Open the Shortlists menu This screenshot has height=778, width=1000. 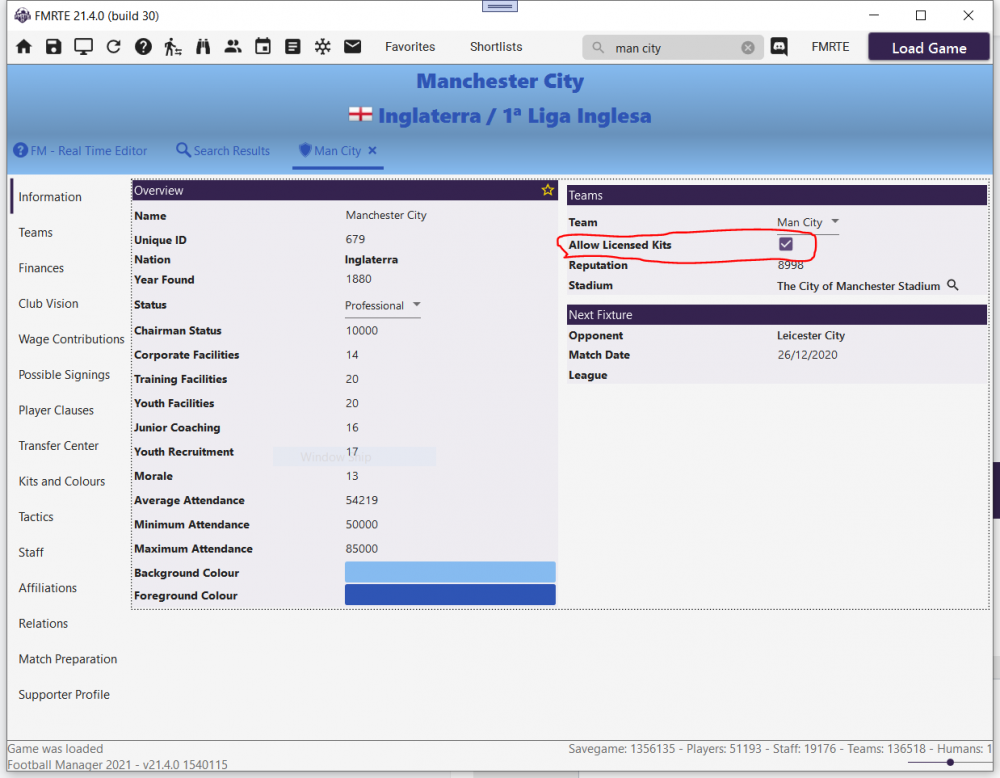(496, 47)
